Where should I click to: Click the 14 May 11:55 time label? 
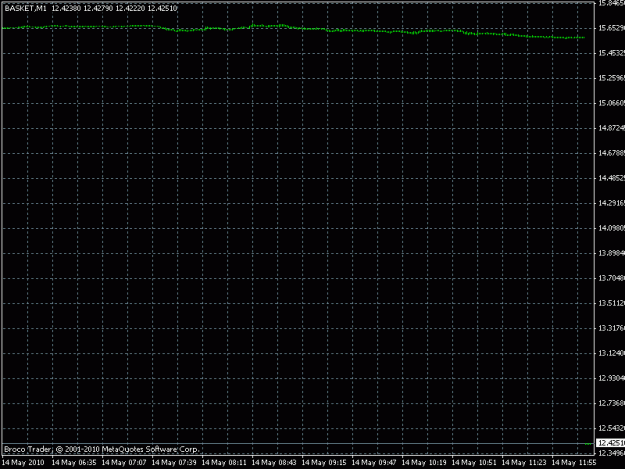point(574,463)
